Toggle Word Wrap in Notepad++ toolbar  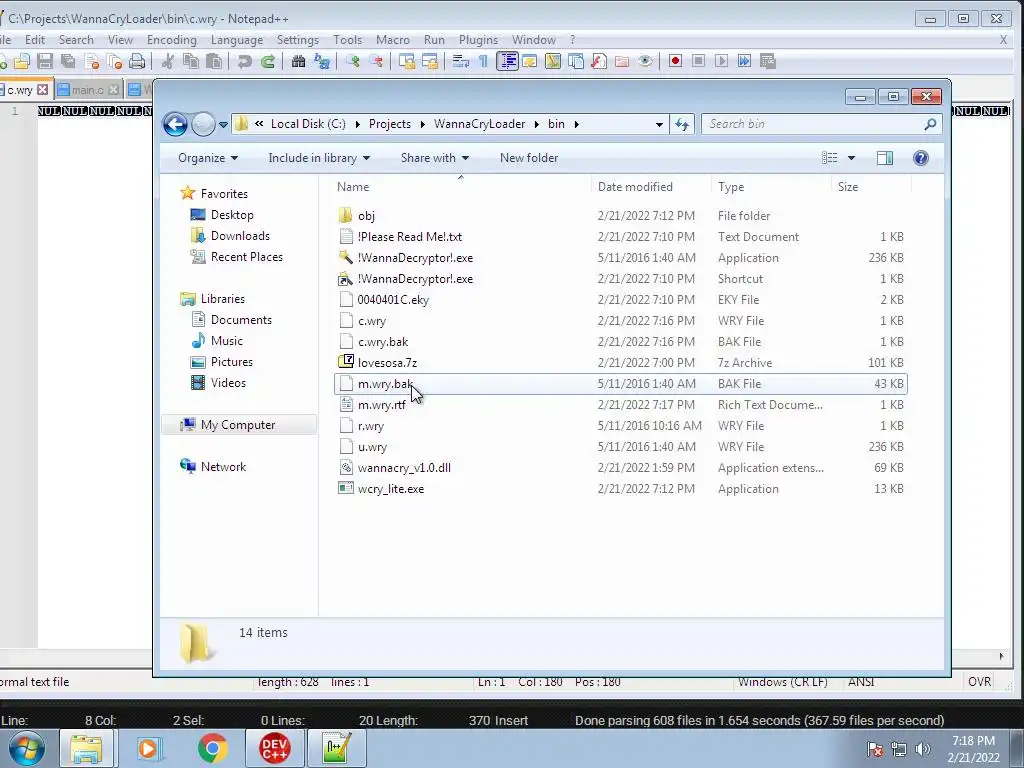point(460,61)
